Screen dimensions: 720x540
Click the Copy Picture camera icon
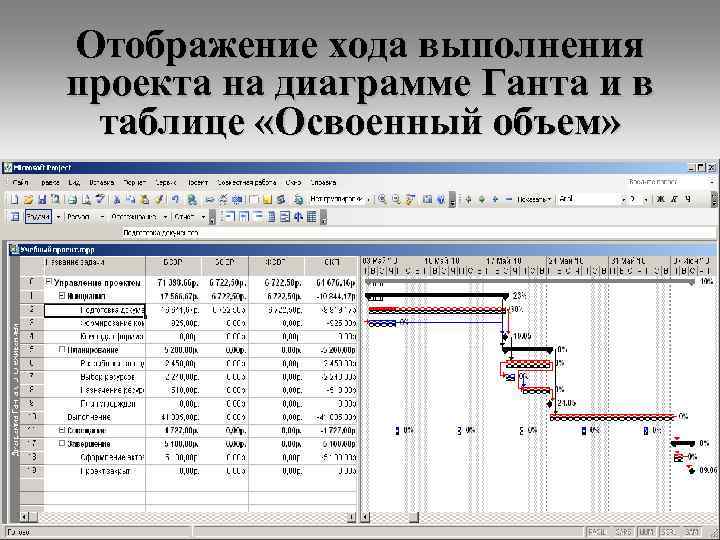[x=428, y=199]
